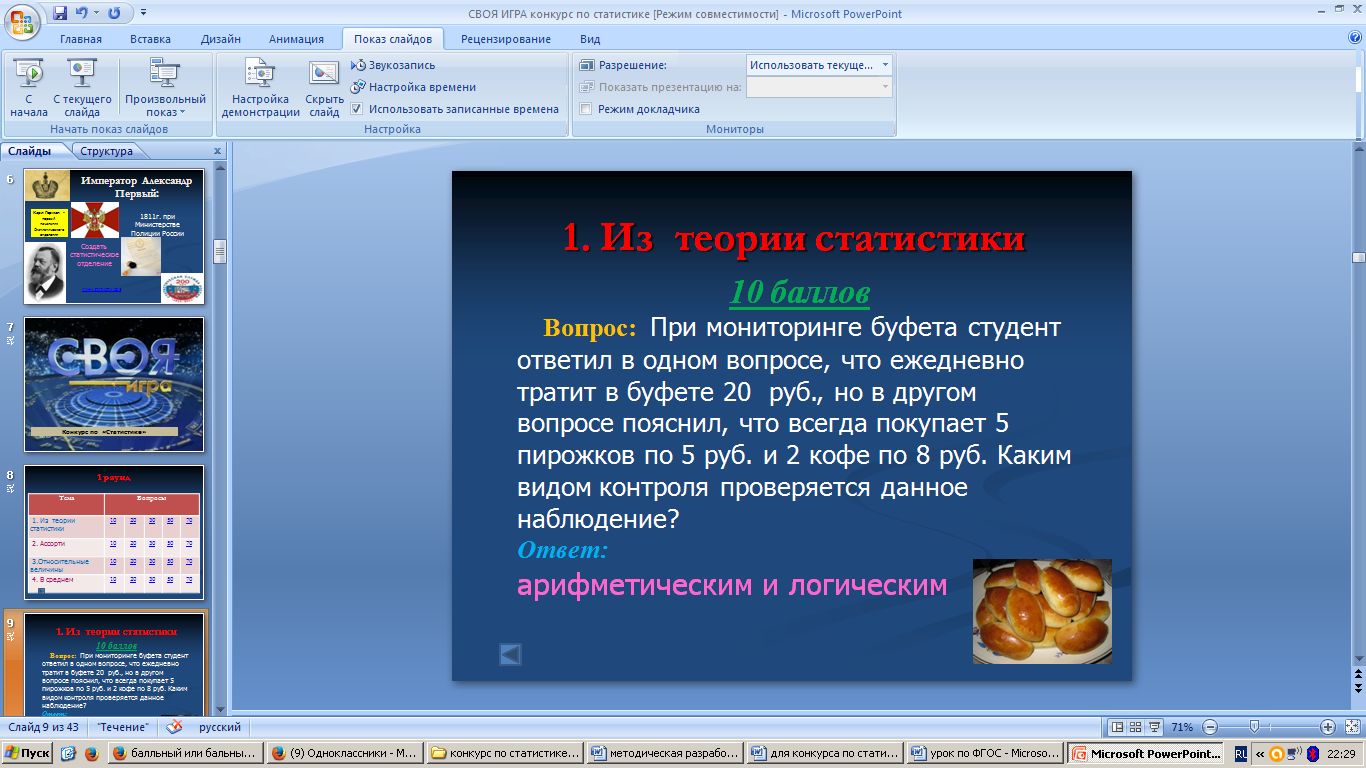Viewport: 1366px width, 768px height.
Task: Open the undo history dropdown arrow
Action: [x=97, y=13]
